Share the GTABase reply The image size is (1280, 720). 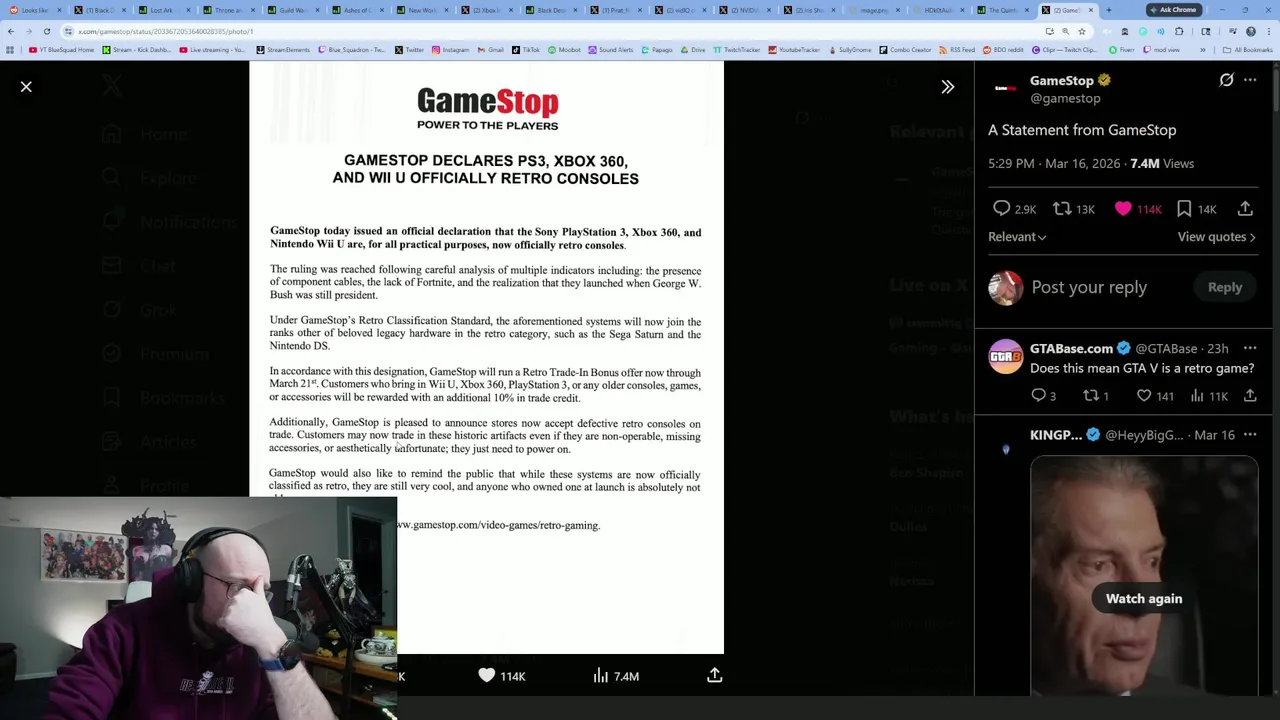[1250, 396]
